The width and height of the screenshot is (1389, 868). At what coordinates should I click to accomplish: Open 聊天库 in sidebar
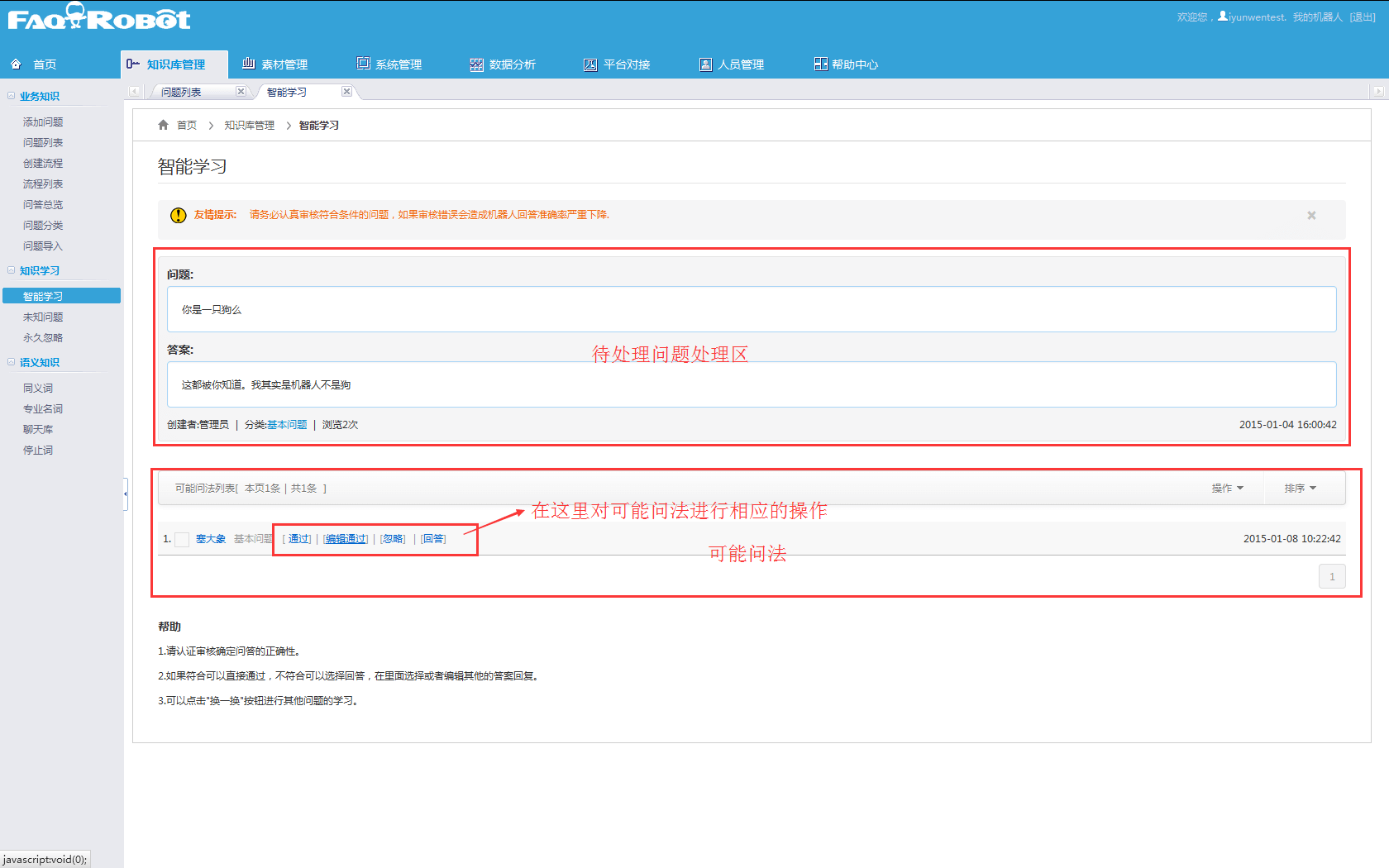click(x=38, y=430)
